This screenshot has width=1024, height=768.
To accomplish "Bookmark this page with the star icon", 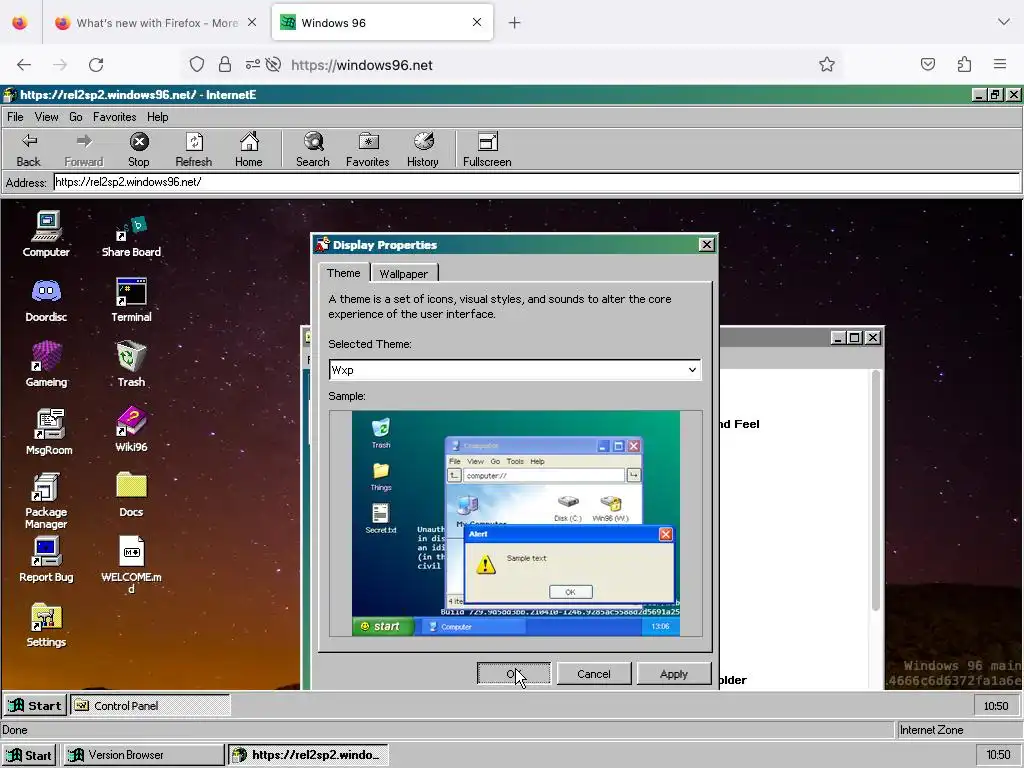I will tap(827, 64).
